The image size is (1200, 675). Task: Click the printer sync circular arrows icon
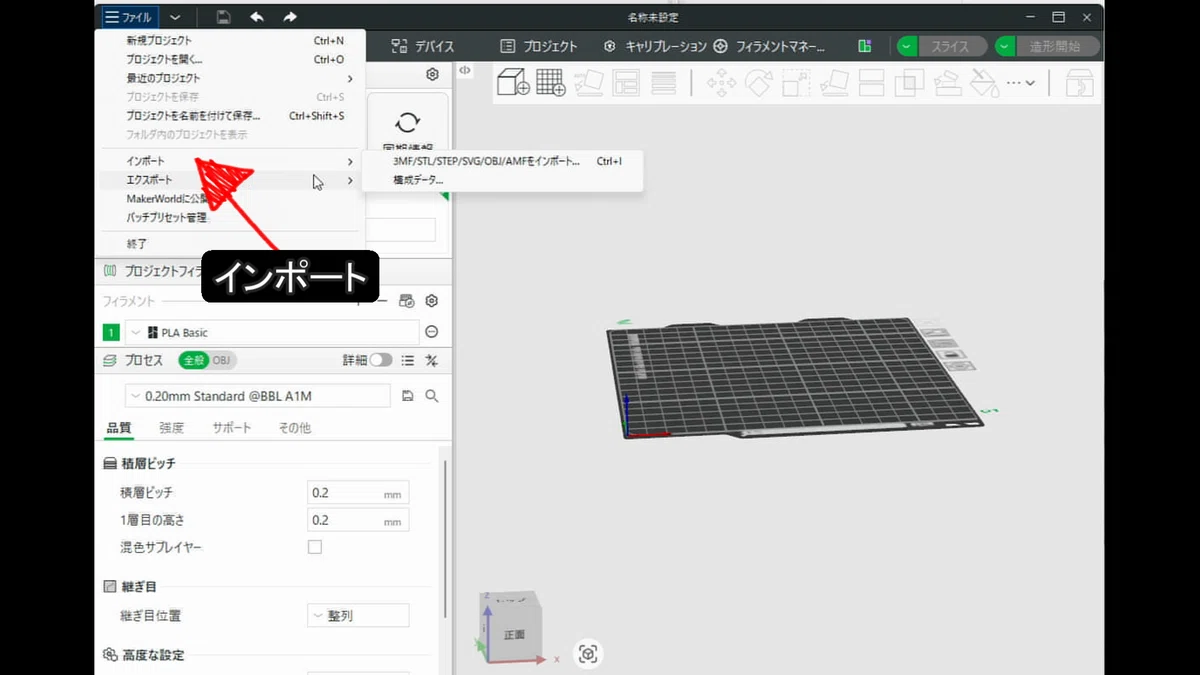(x=407, y=122)
